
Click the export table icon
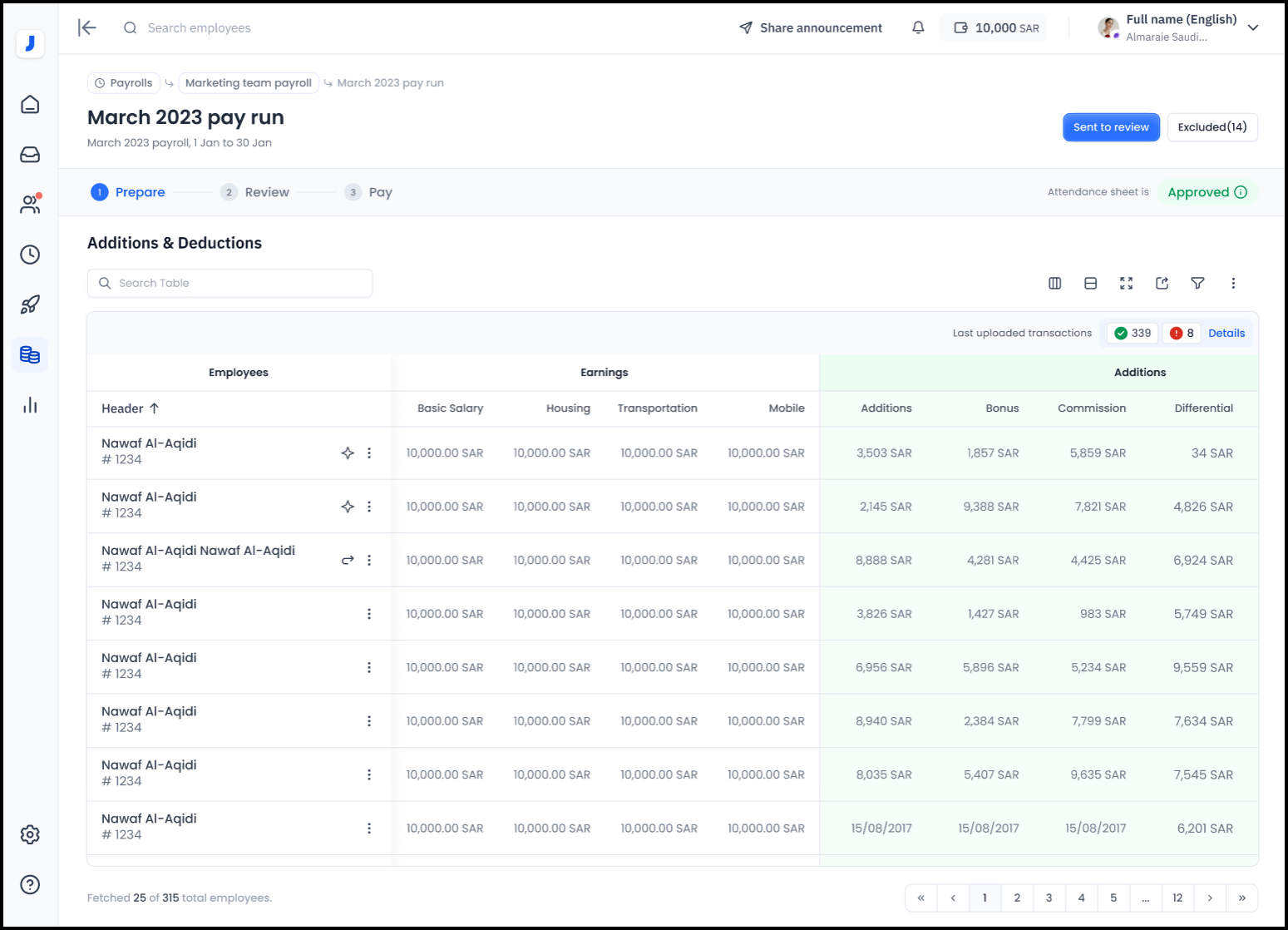[x=1162, y=284]
